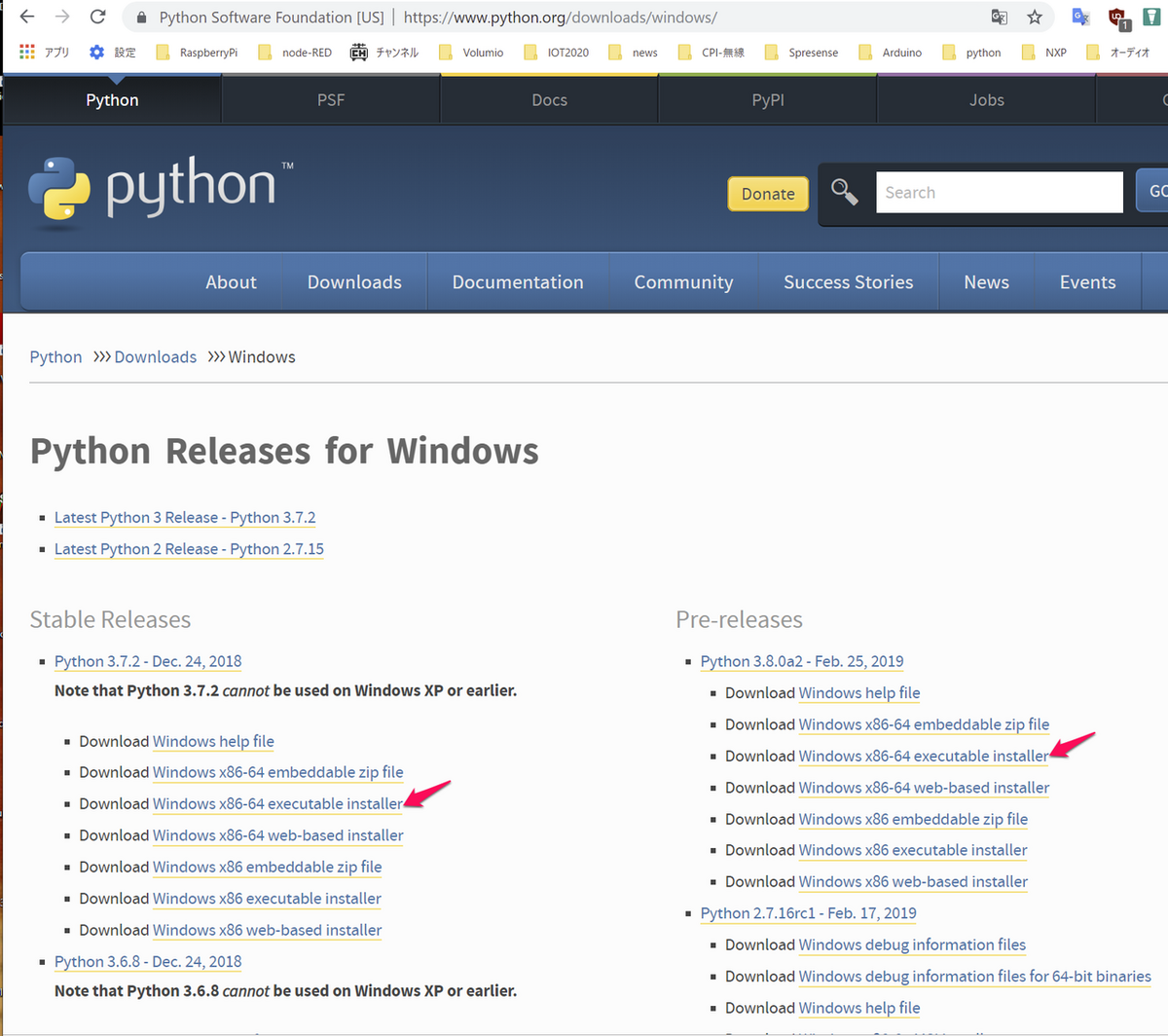Open the チャンネル bookmark
This screenshot has height=1036, width=1168.
tap(384, 53)
